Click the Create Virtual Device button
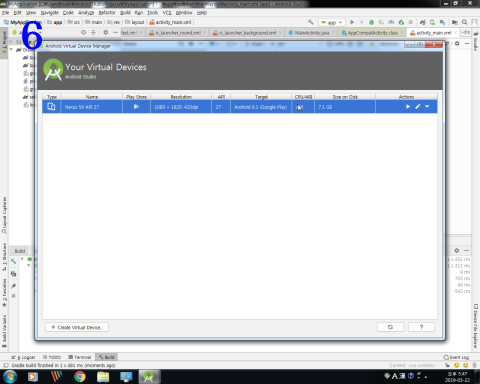The image size is (480, 384). point(77,327)
